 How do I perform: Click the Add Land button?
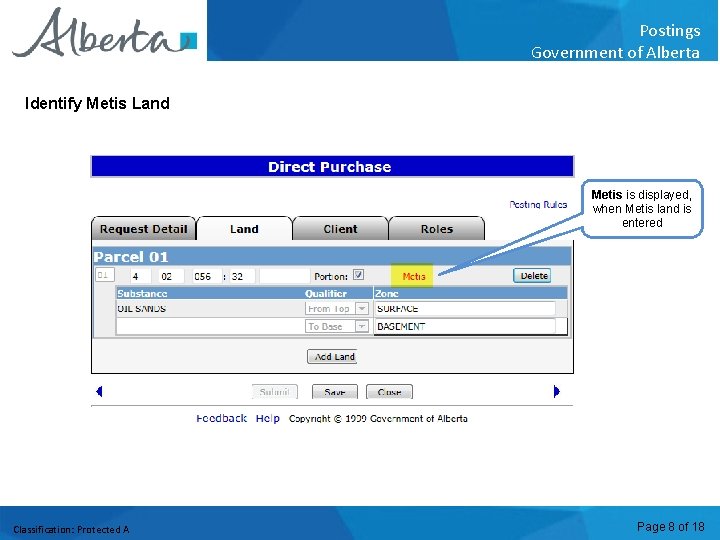(x=332, y=356)
